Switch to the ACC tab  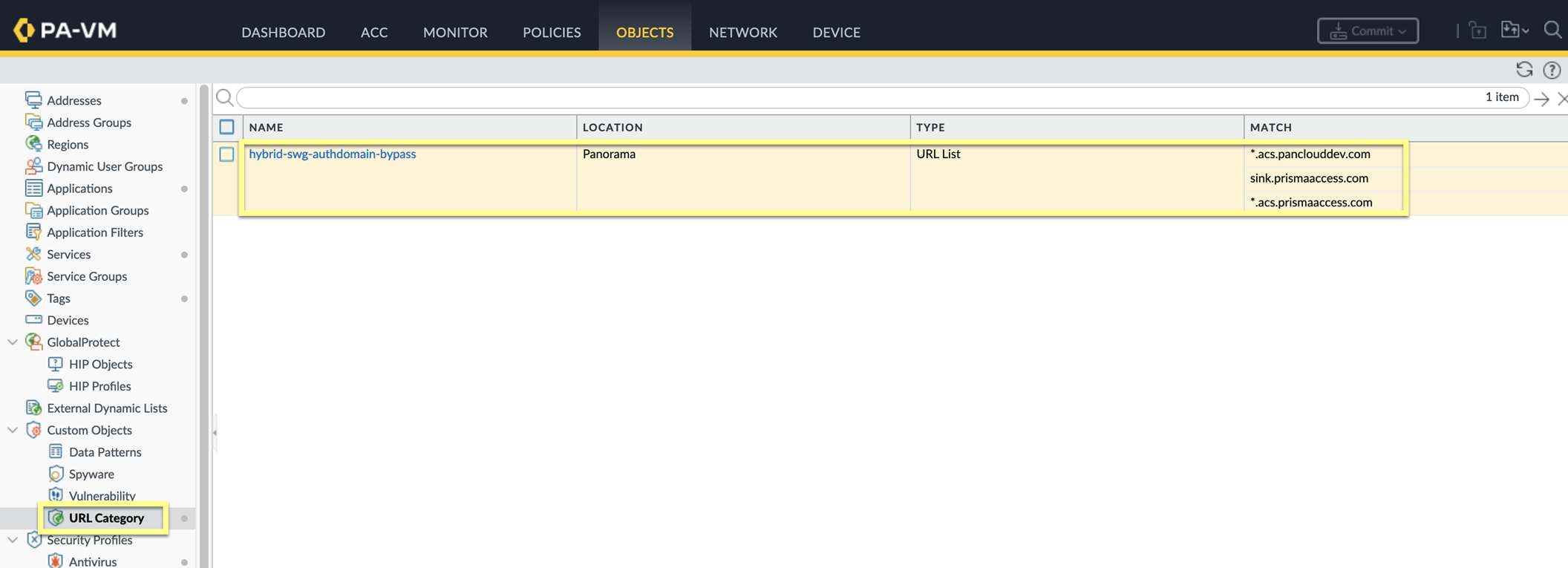374,32
